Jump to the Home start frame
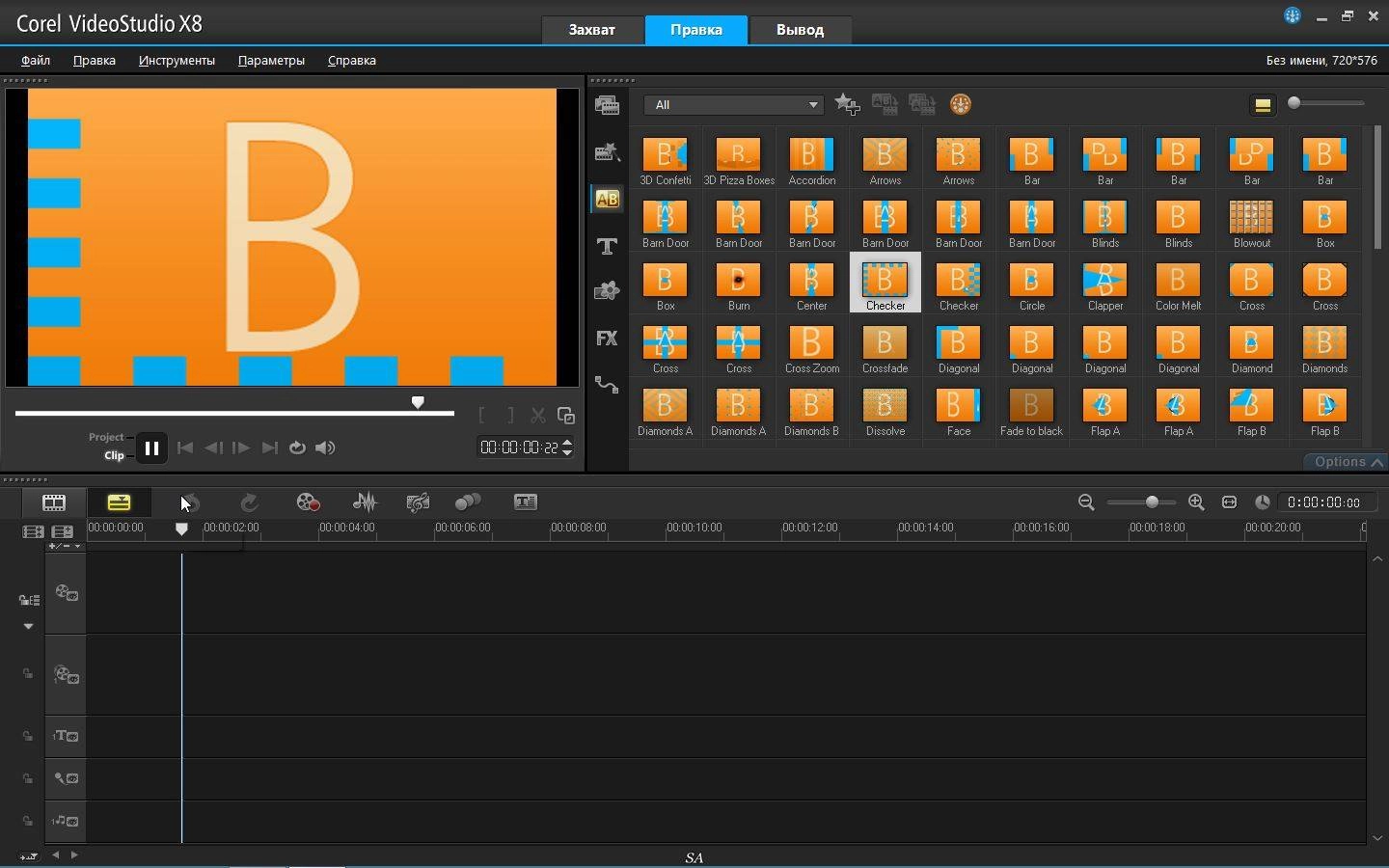Screen dimensions: 1389x868 (185, 448)
